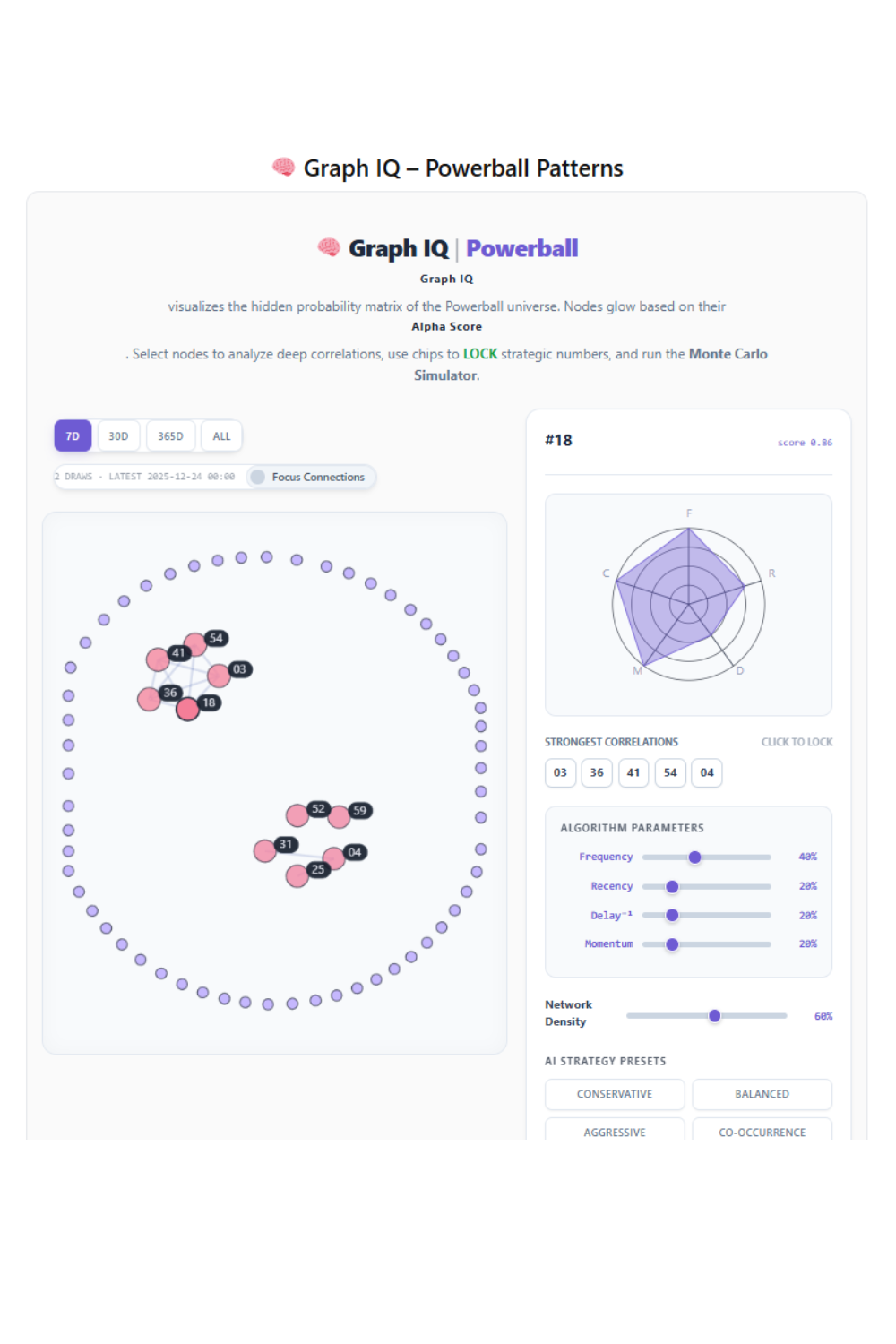Open the ALL time range tab
The height and width of the screenshot is (1344, 896).
point(220,435)
